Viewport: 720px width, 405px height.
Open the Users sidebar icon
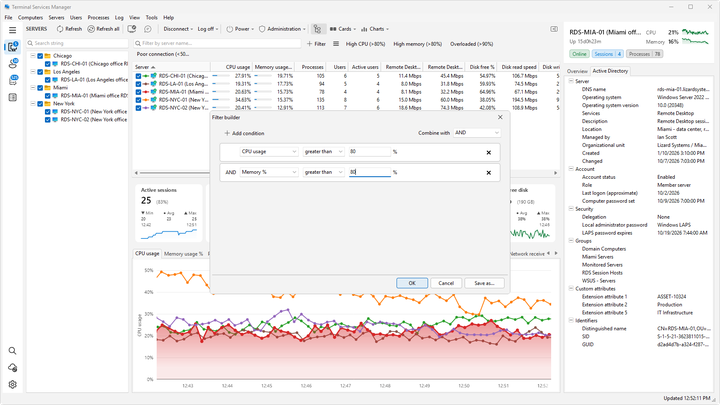12,64
